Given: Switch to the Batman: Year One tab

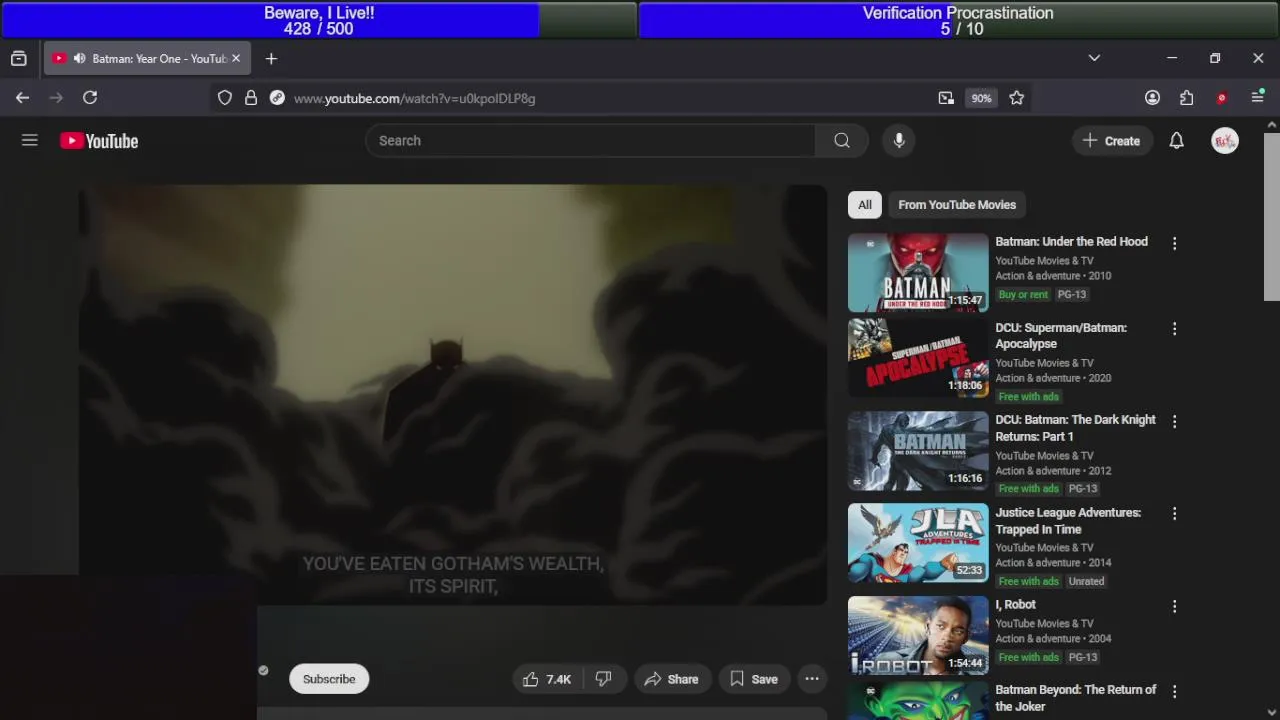Looking at the screenshot, I should [147, 59].
